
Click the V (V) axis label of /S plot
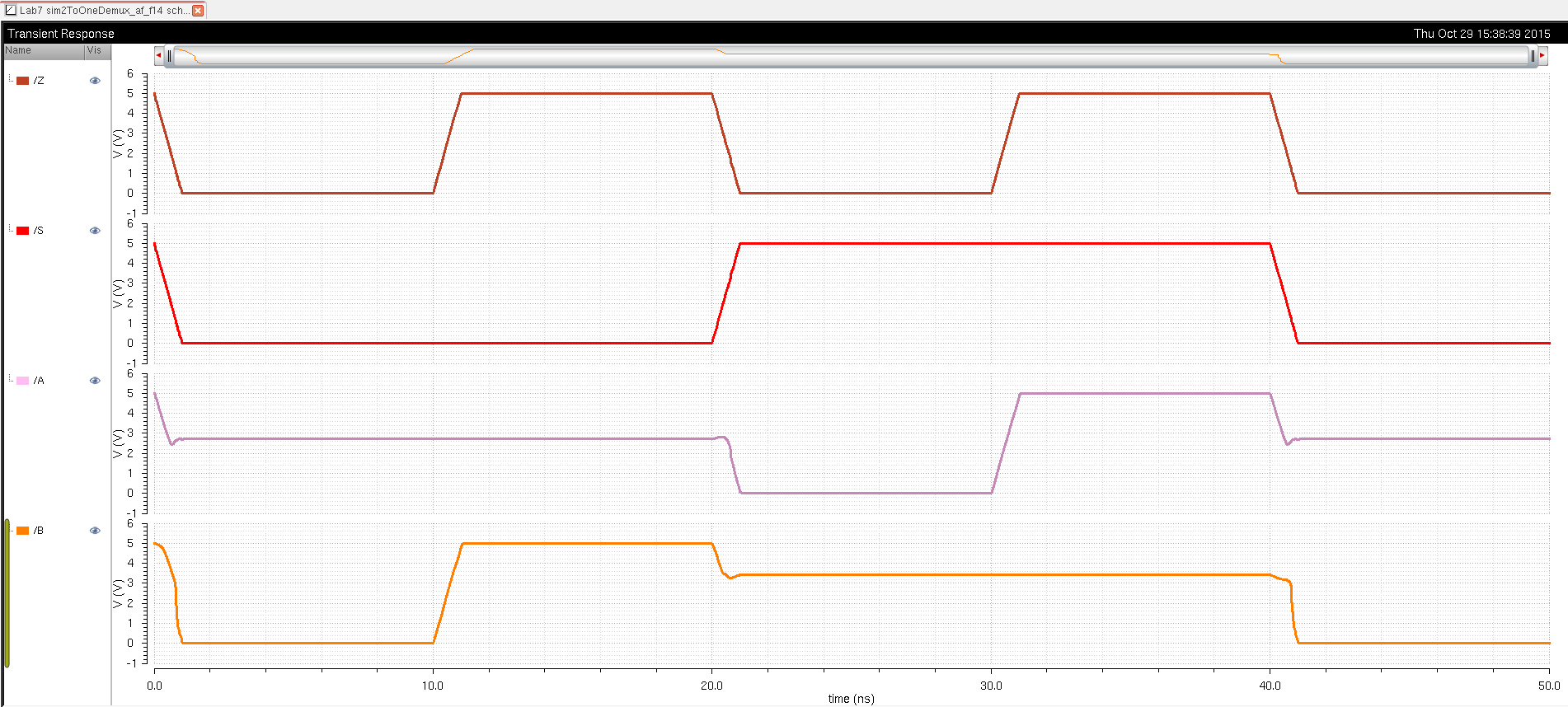coord(117,293)
